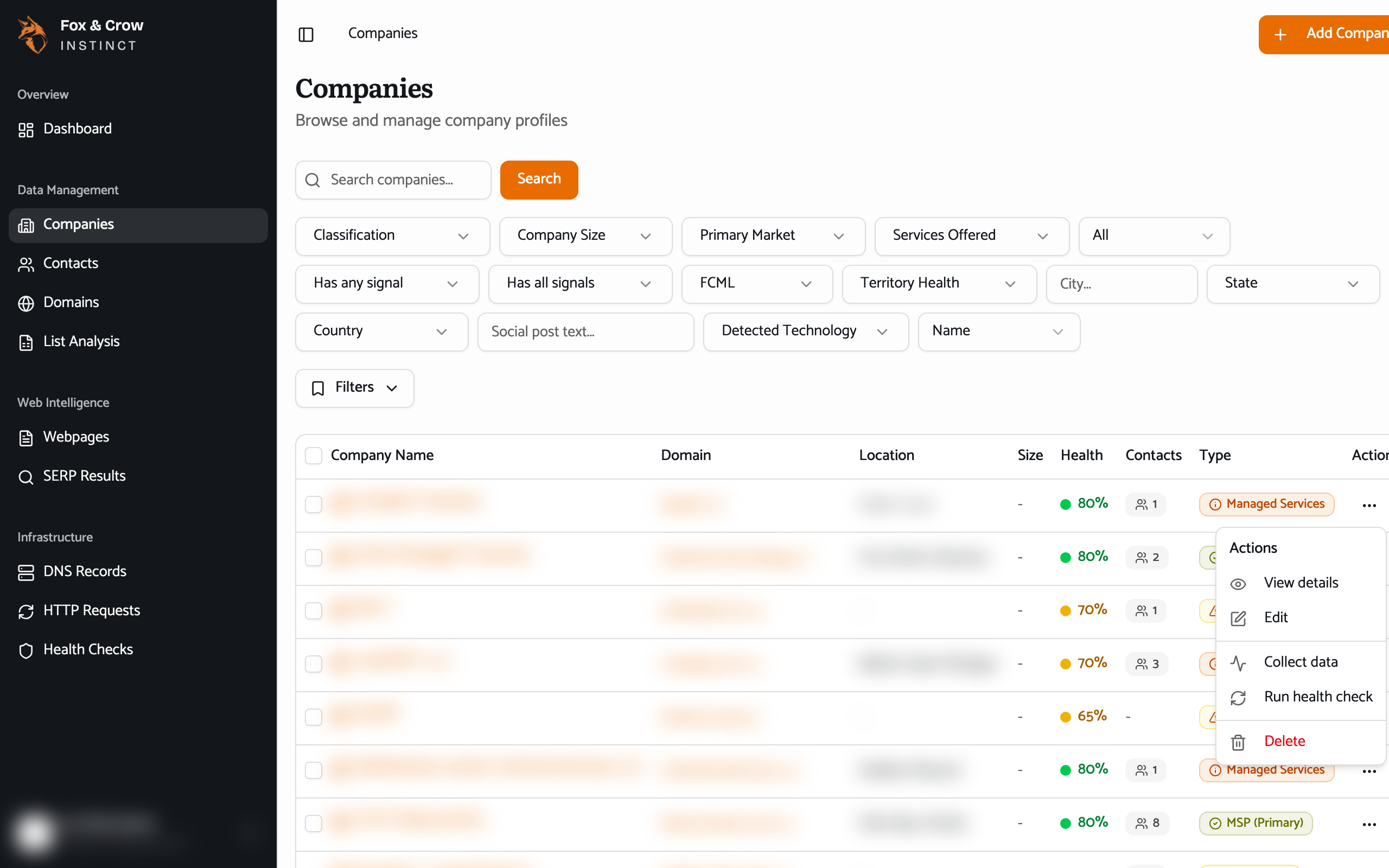Choose Run health check from Actions menu
The width and height of the screenshot is (1389, 868).
point(1301,697)
